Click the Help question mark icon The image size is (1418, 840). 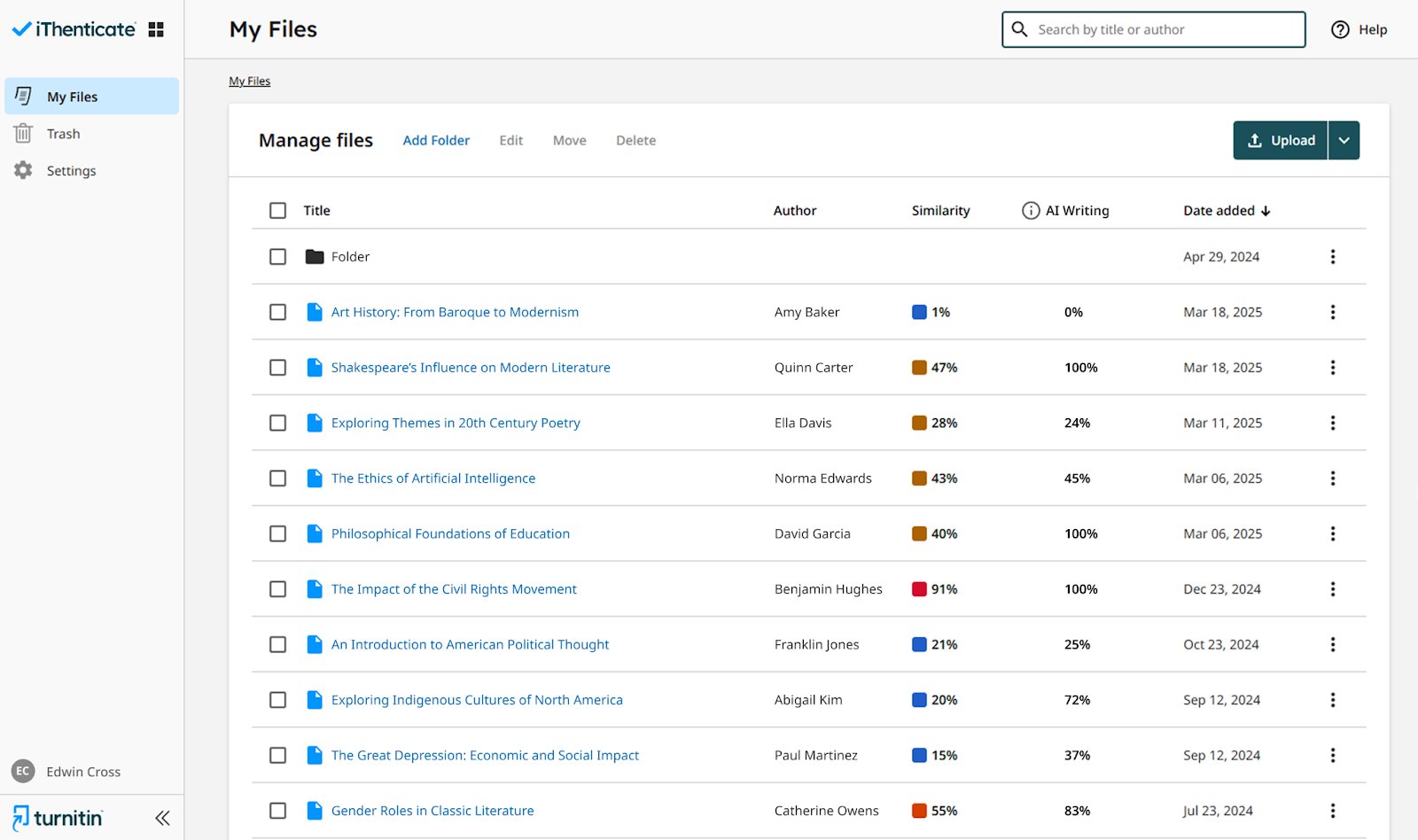point(1340,29)
